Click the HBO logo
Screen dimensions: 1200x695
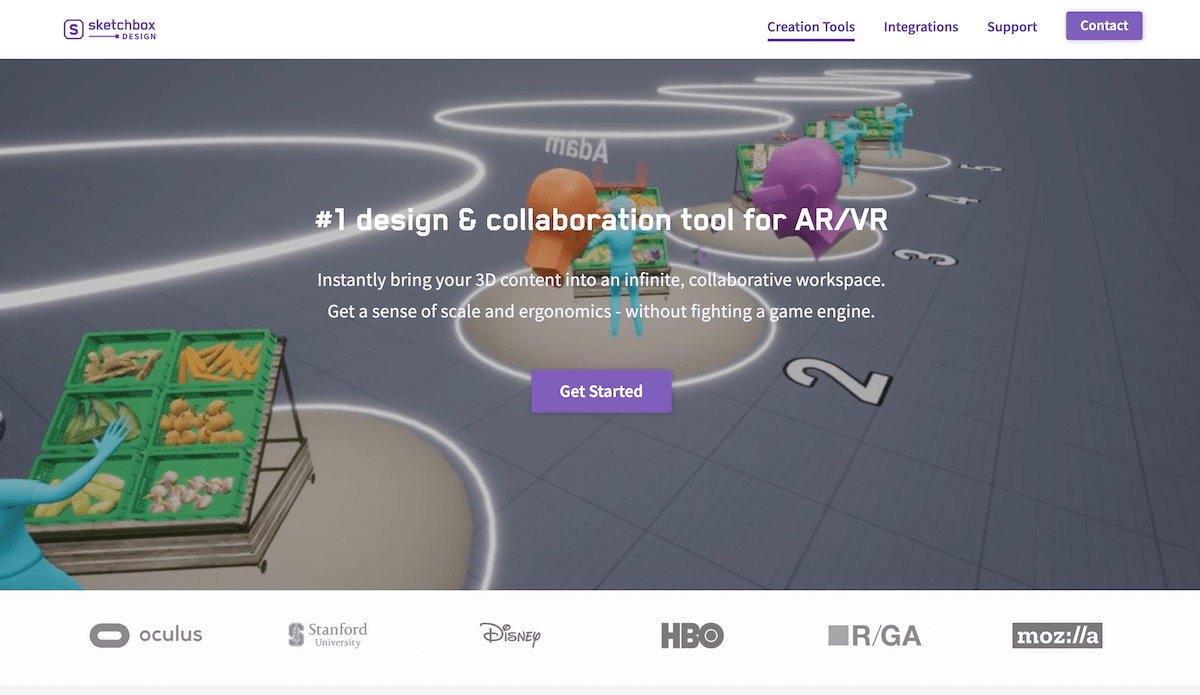click(692, 635)
